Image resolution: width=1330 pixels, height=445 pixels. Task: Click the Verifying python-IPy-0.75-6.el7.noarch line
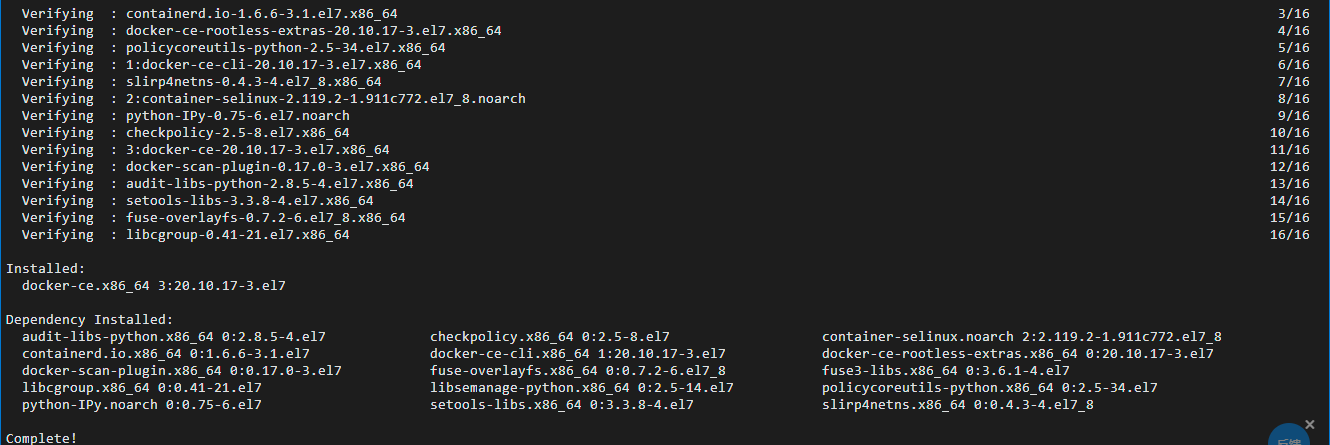coord(186,116)
